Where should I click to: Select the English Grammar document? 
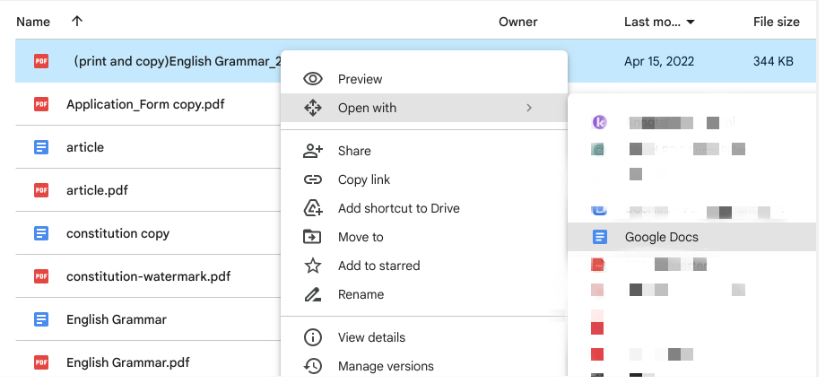[x=116, y=320]
